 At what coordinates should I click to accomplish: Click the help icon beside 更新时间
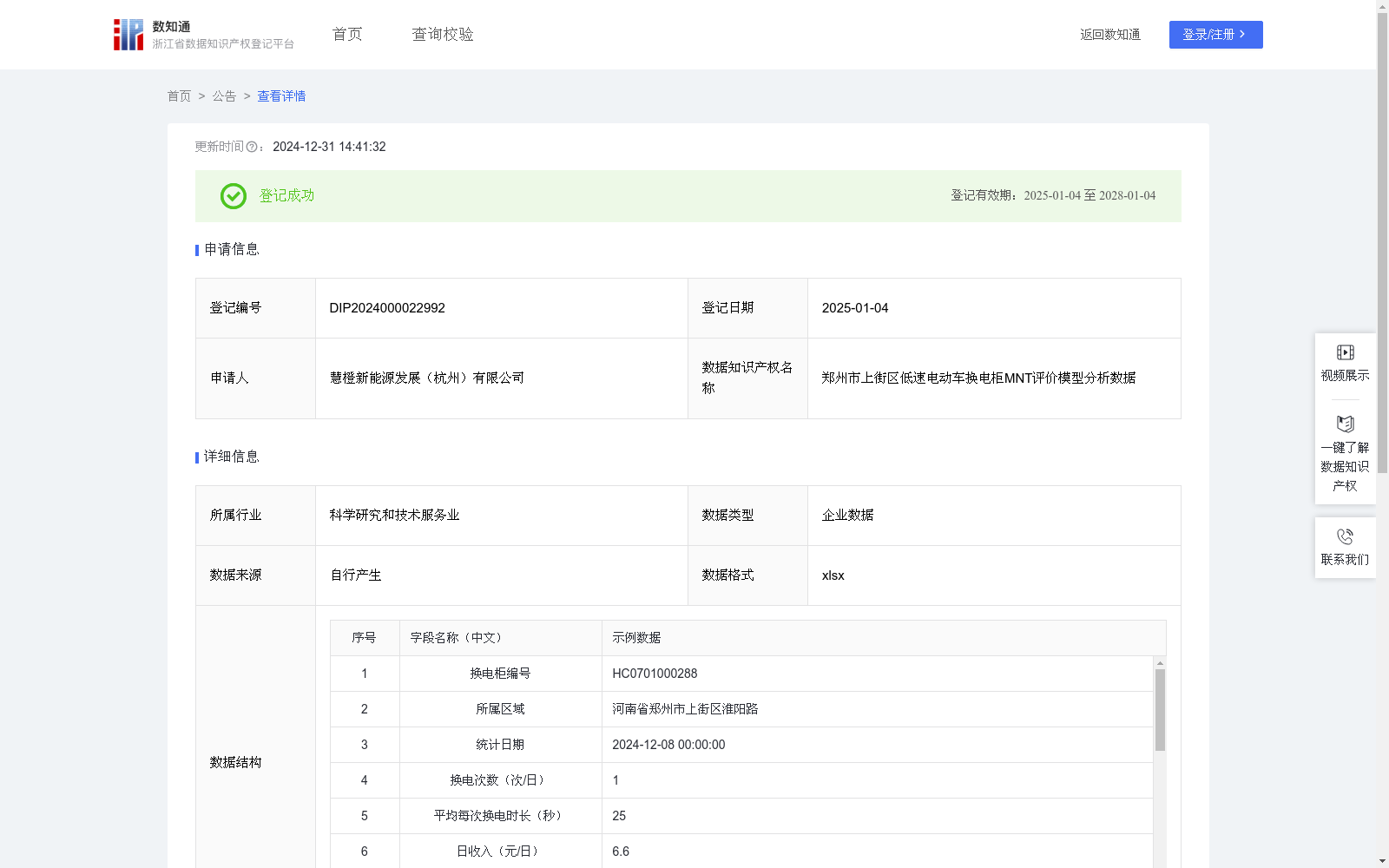[x=252, y=148]
